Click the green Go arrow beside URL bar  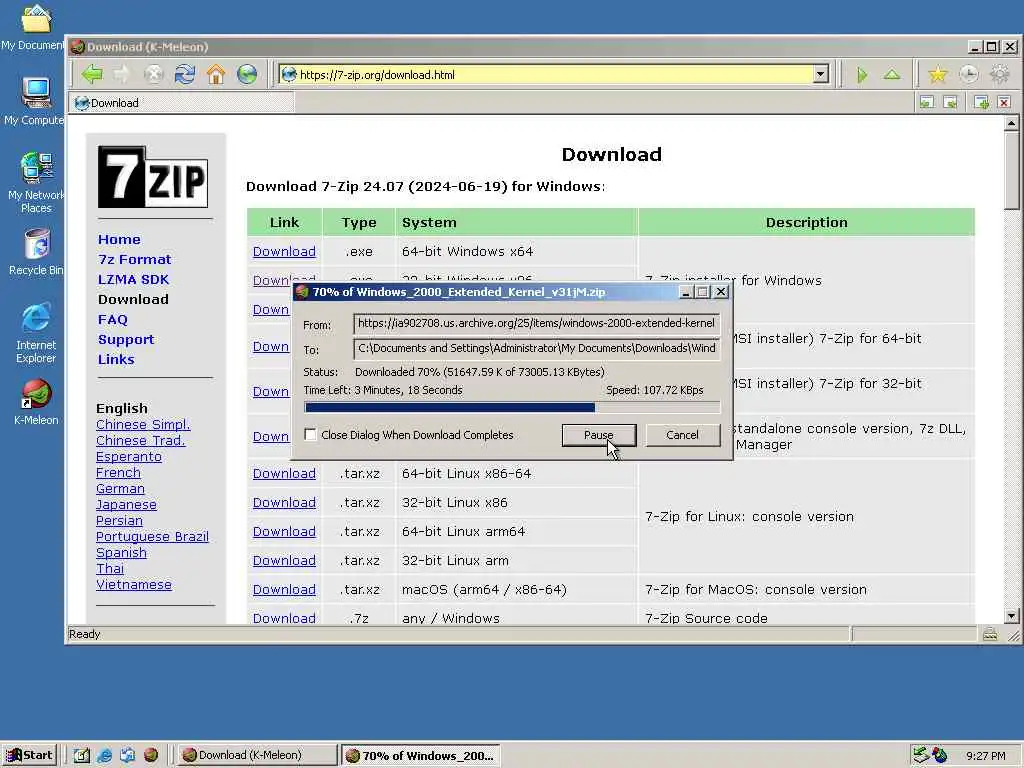[x=861, y=74]
